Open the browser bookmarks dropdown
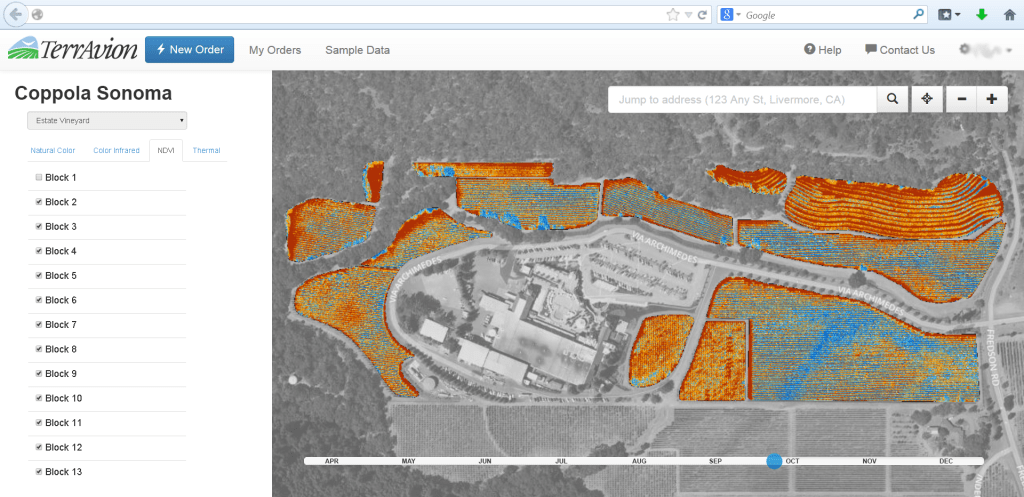The width and height of the screenshot is (1024, 497). coord(950,15)
